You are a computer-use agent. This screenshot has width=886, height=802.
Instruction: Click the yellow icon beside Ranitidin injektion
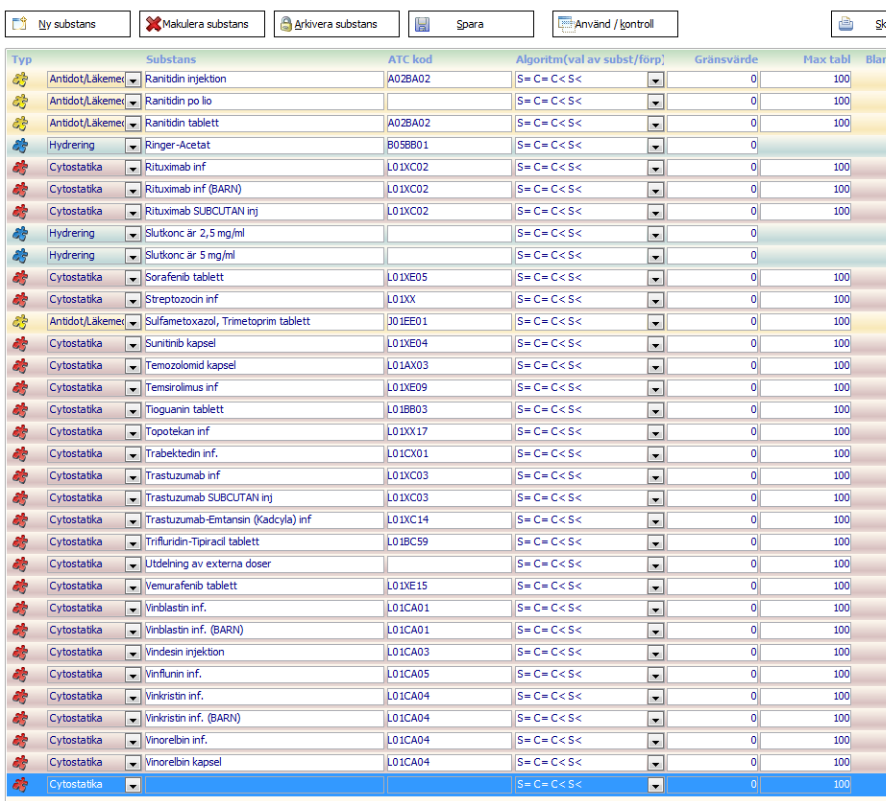20,79
